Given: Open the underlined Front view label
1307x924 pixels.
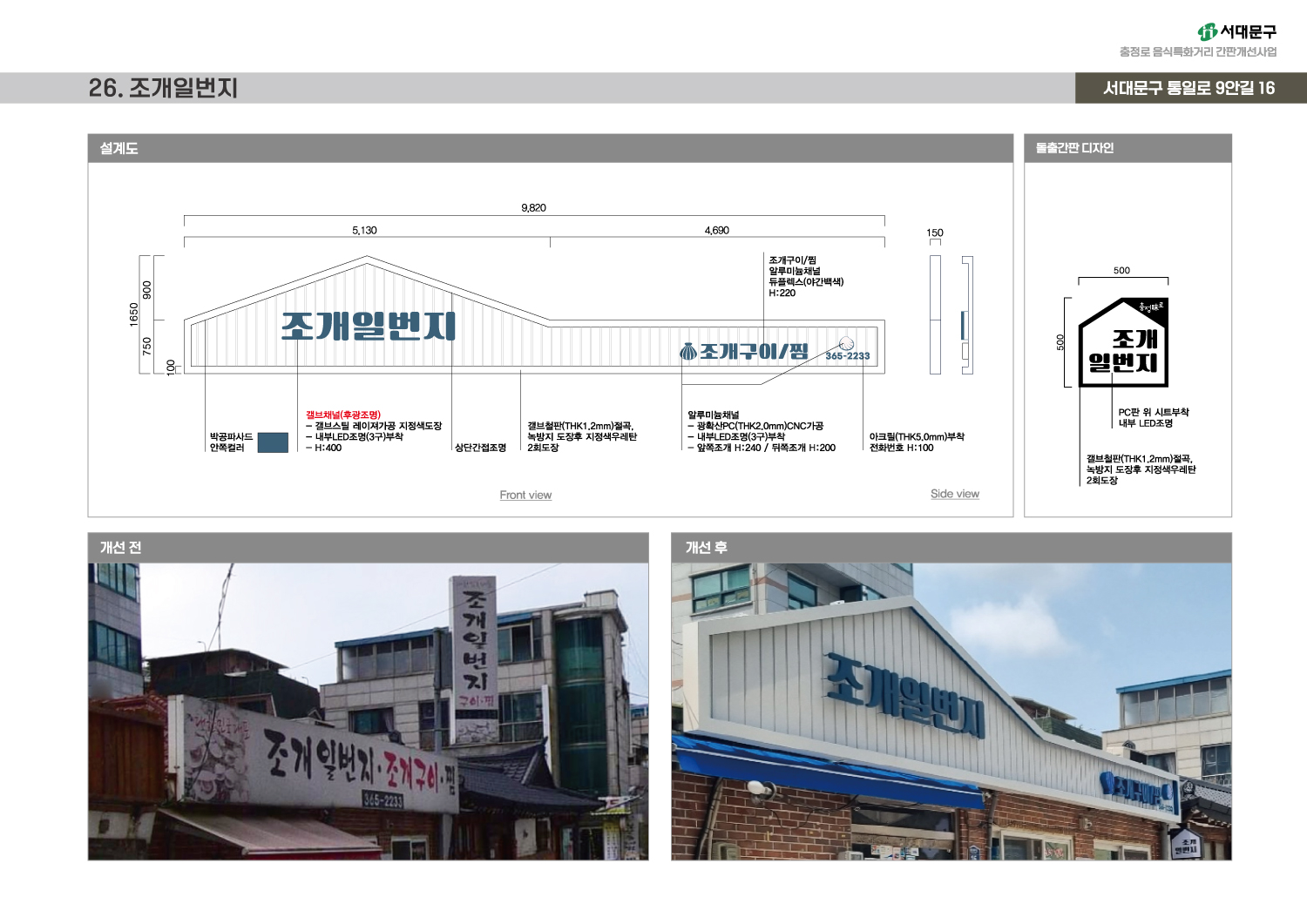Looking at the screenshot, I should (x=525, y=496).
